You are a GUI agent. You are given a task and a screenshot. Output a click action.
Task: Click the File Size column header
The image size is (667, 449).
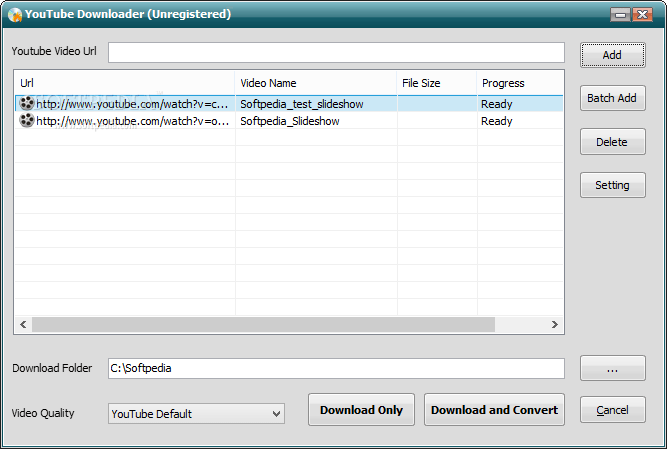437,83
